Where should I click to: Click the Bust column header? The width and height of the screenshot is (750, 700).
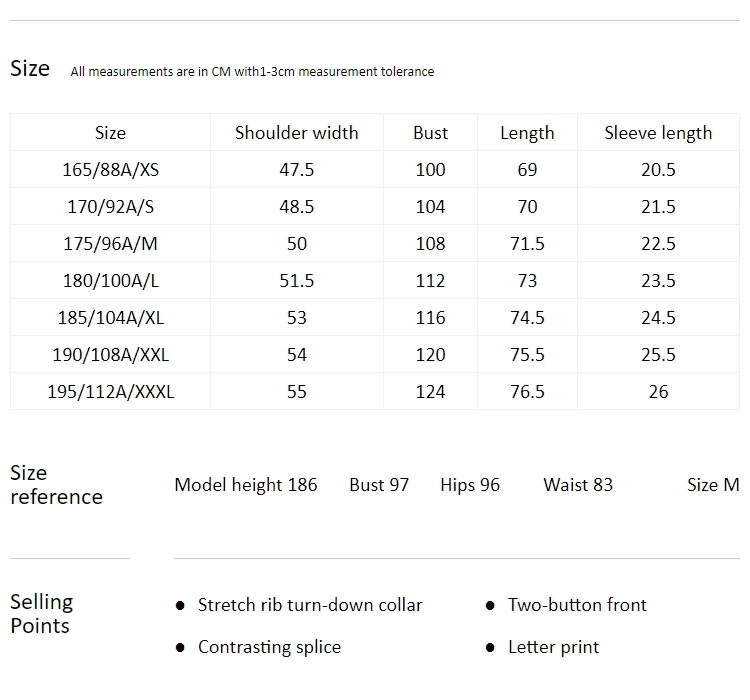[430, 133]
